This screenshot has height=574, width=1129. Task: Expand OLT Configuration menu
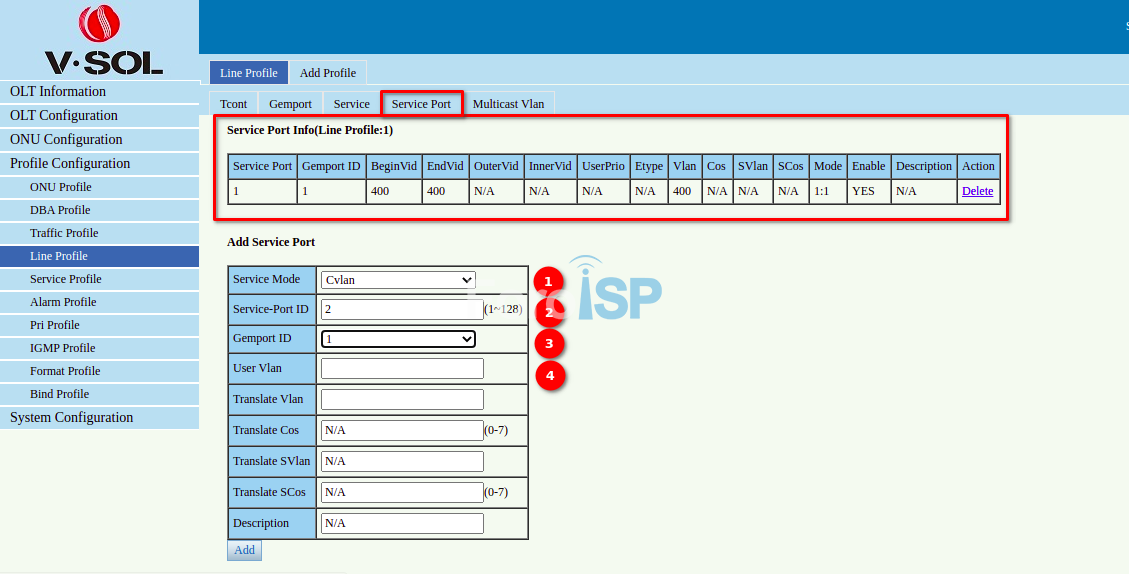(x=64, y=116)
